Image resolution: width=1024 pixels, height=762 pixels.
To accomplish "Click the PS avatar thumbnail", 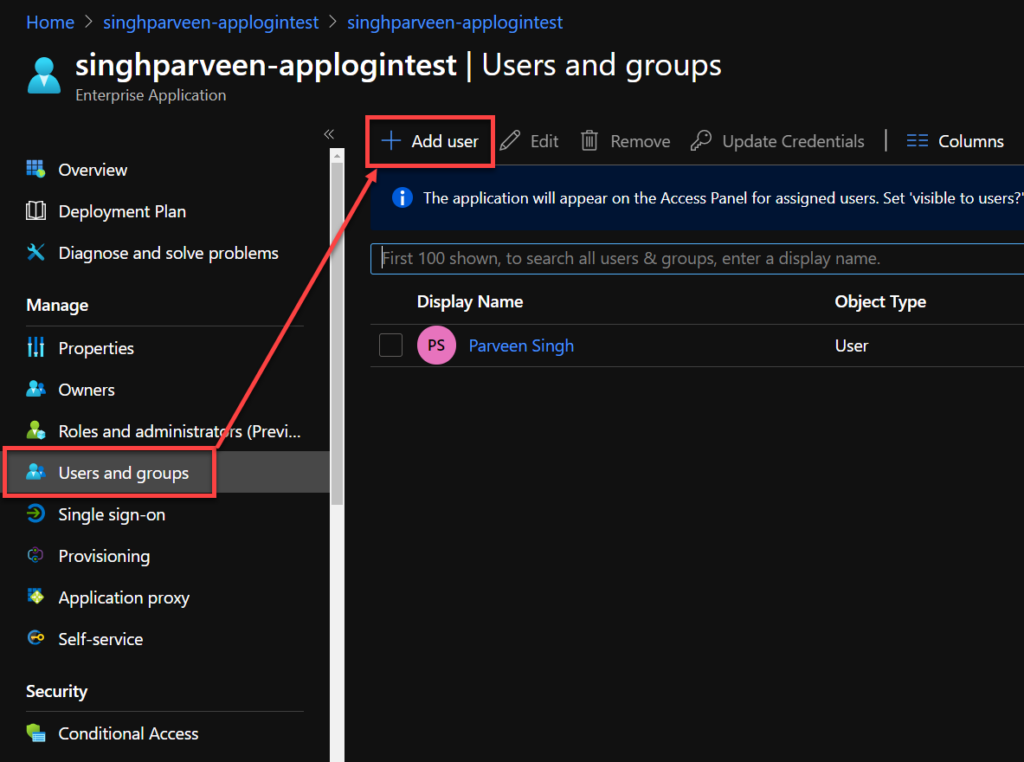I will [x=436, y=345].
